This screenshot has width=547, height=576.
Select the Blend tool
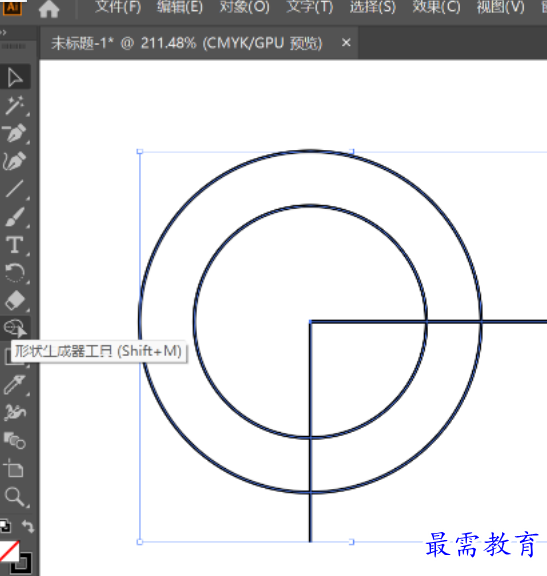pos(15,440)
